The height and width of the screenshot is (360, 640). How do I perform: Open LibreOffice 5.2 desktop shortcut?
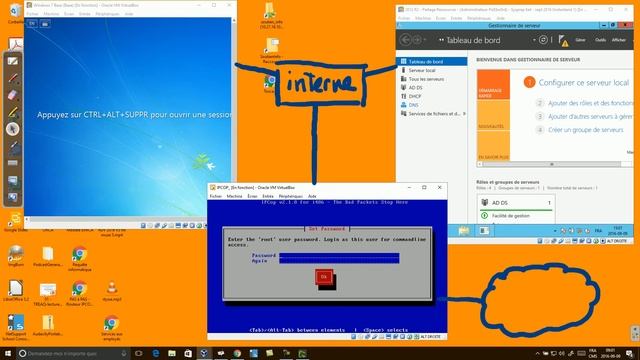[16, 291]
